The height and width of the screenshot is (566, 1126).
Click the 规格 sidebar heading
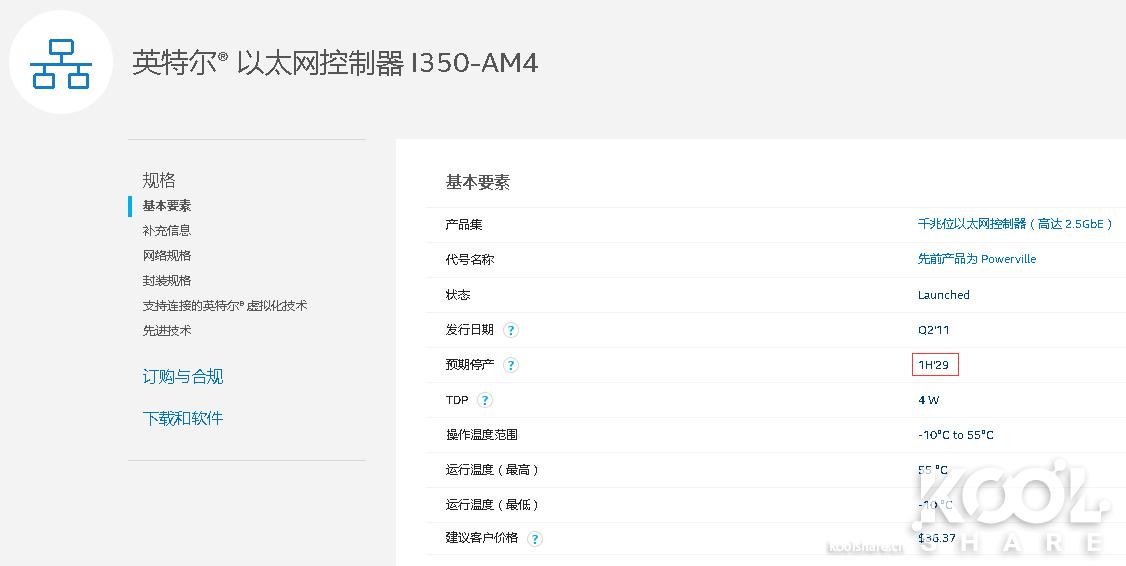coord(159,180)
